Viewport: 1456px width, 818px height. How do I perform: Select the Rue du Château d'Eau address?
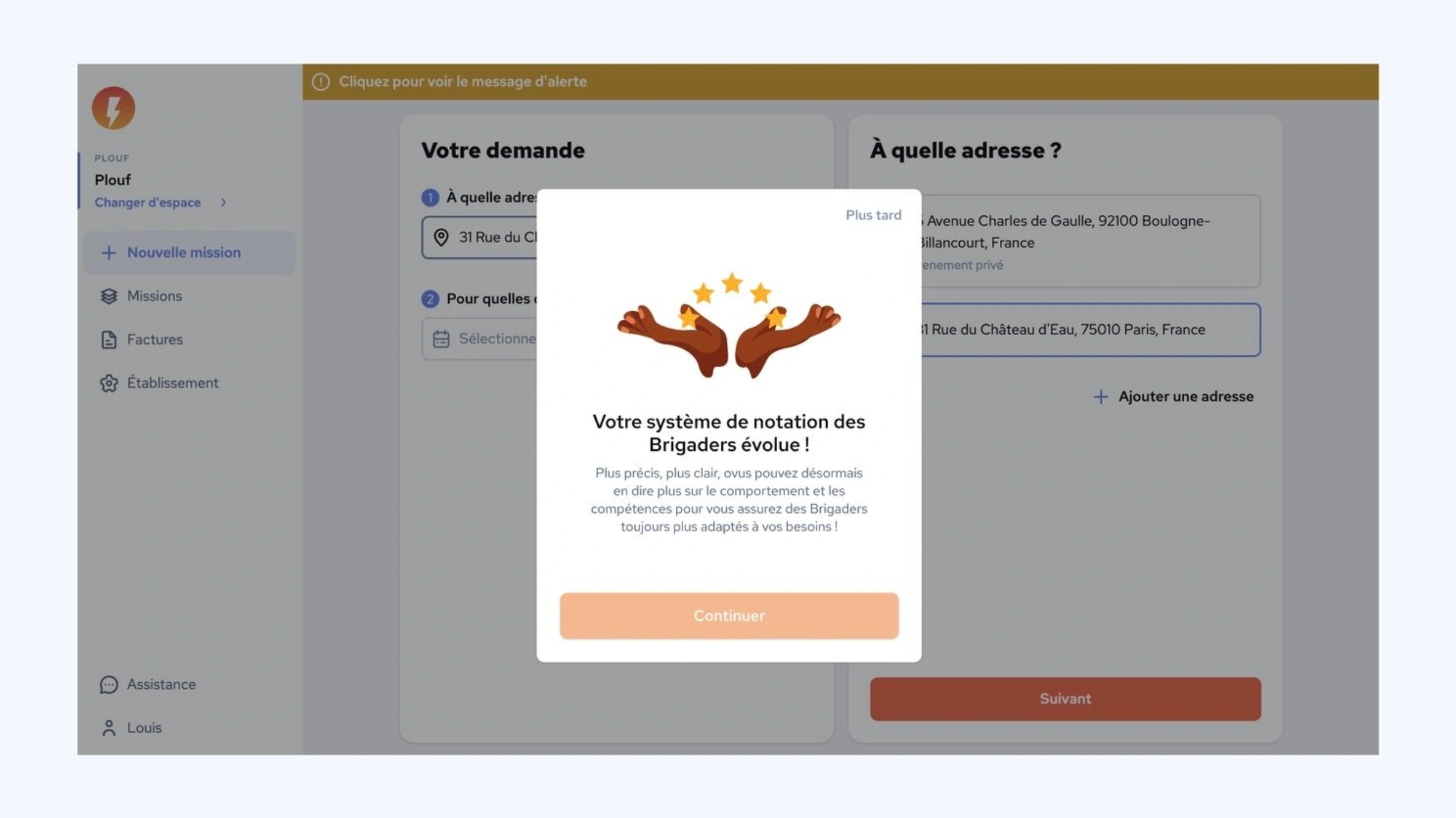(1091, 330)
